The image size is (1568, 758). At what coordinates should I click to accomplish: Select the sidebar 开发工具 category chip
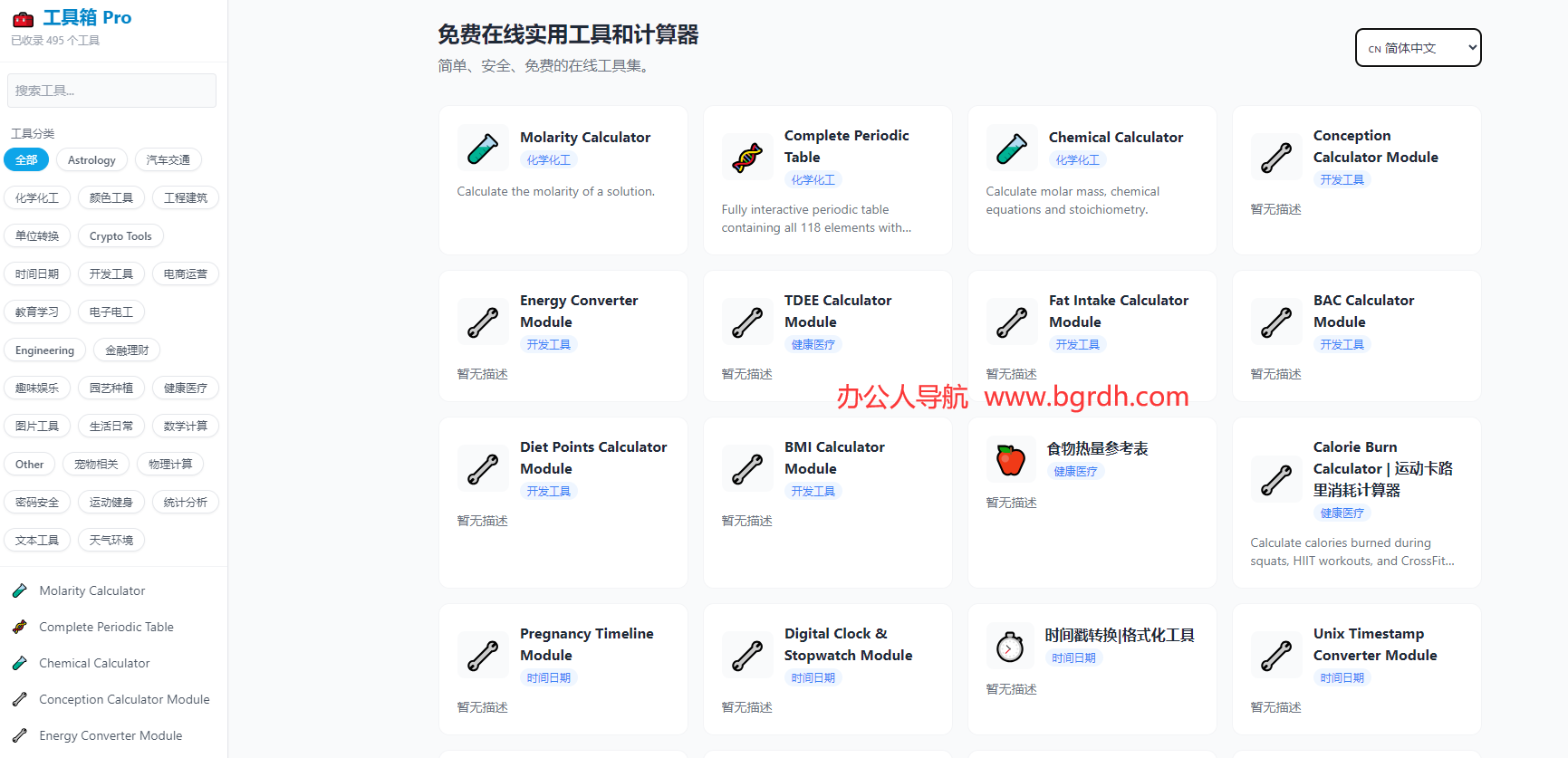111,274
